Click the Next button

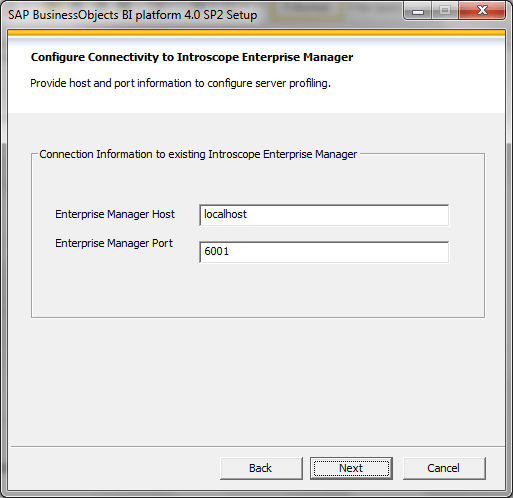[351, 468]
